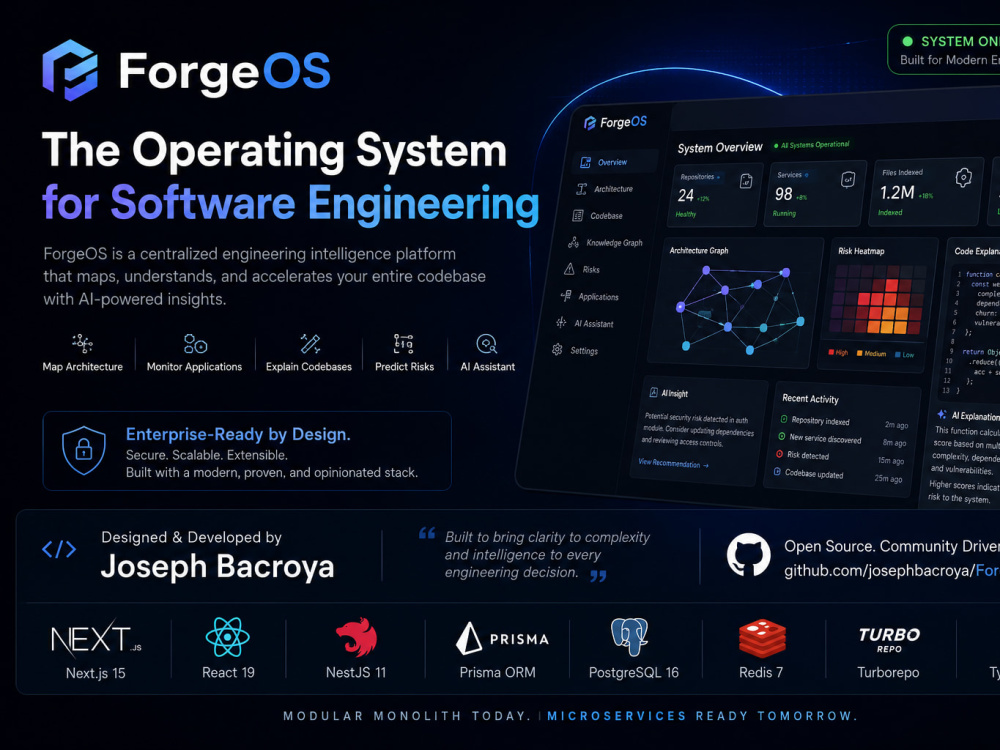Click the Redis red stack logo
Image resolution: width=1000 pixels, height=750 pixels.
762,638
